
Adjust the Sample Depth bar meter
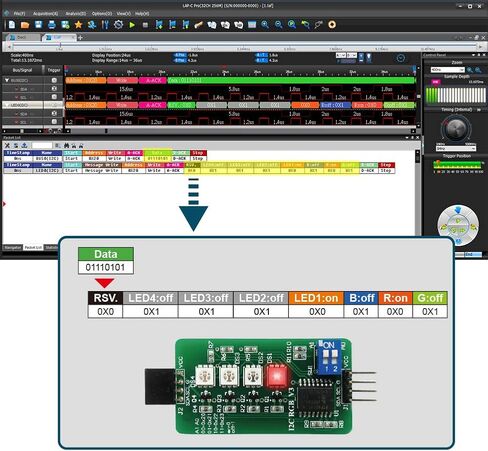(x=456, y=95)
